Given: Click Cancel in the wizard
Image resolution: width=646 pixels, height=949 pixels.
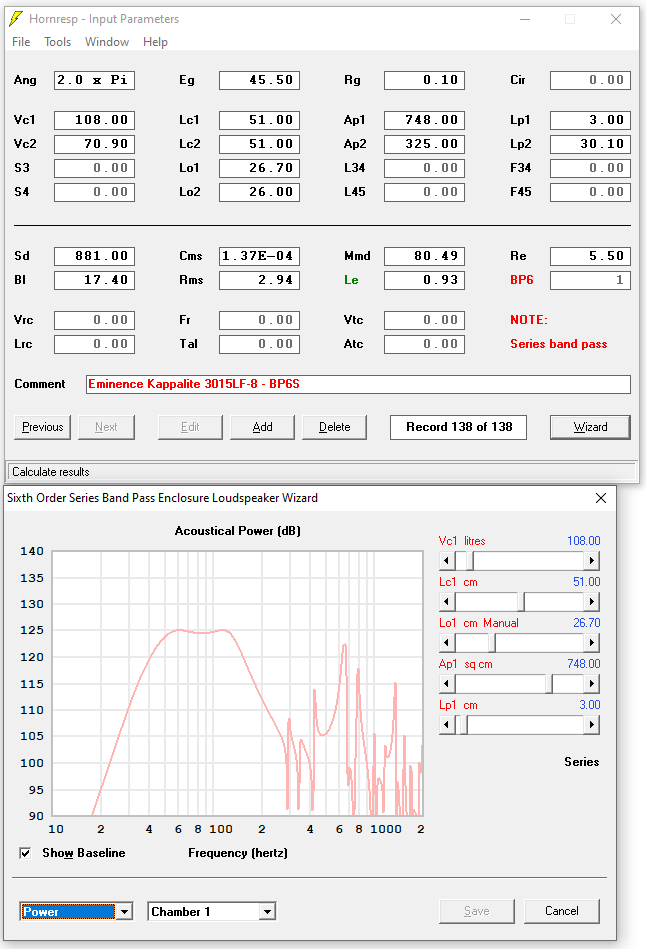Looking at the screenshot, I should click(x=562, y=911).
